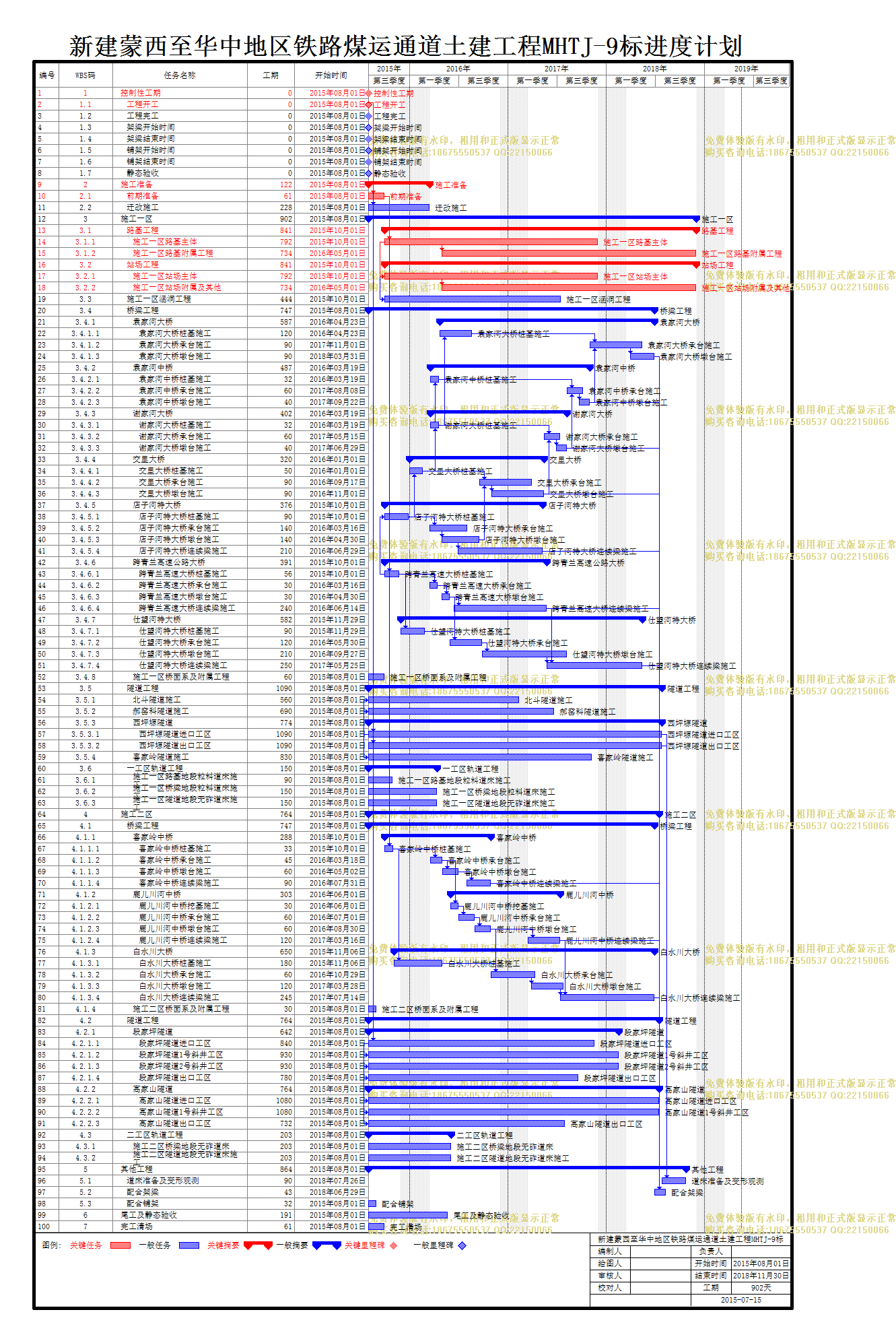896x1341 pixels.
Task: Select the 郝窑科隧道施工 Gantt bar
Action: click(x=461, y=711)
